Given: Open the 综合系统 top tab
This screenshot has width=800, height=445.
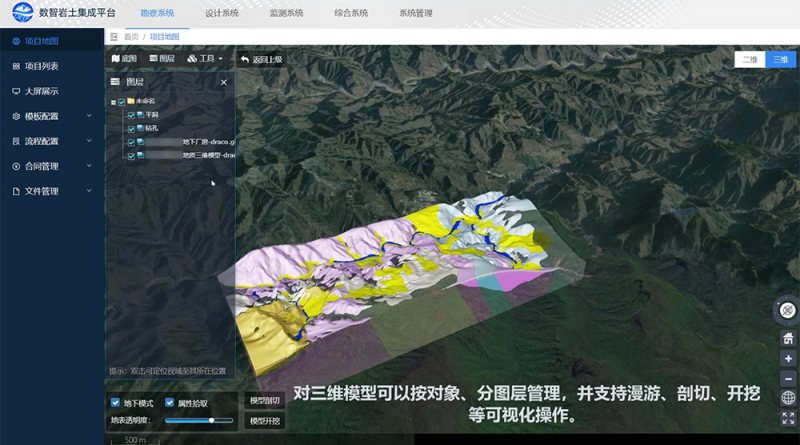Looking at the screenshot, I should [x=351, y=13].
